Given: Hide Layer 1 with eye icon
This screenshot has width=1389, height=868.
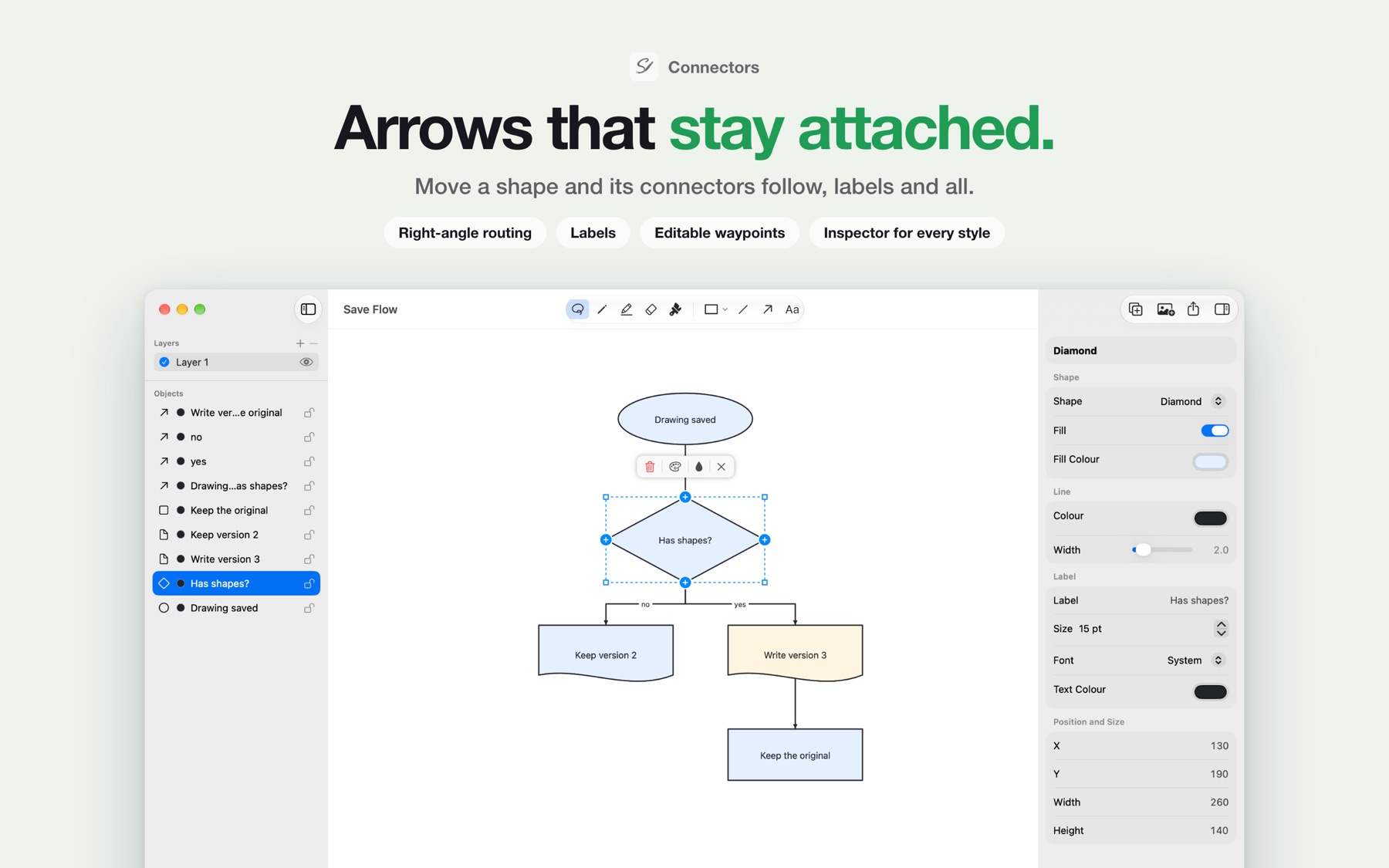Looking at the screenshot, I should [306, 362].
